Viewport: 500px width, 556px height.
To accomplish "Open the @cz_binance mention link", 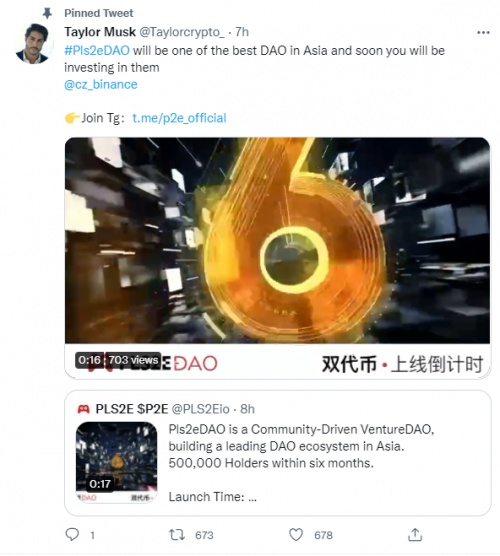I will (x=101, y=85).
